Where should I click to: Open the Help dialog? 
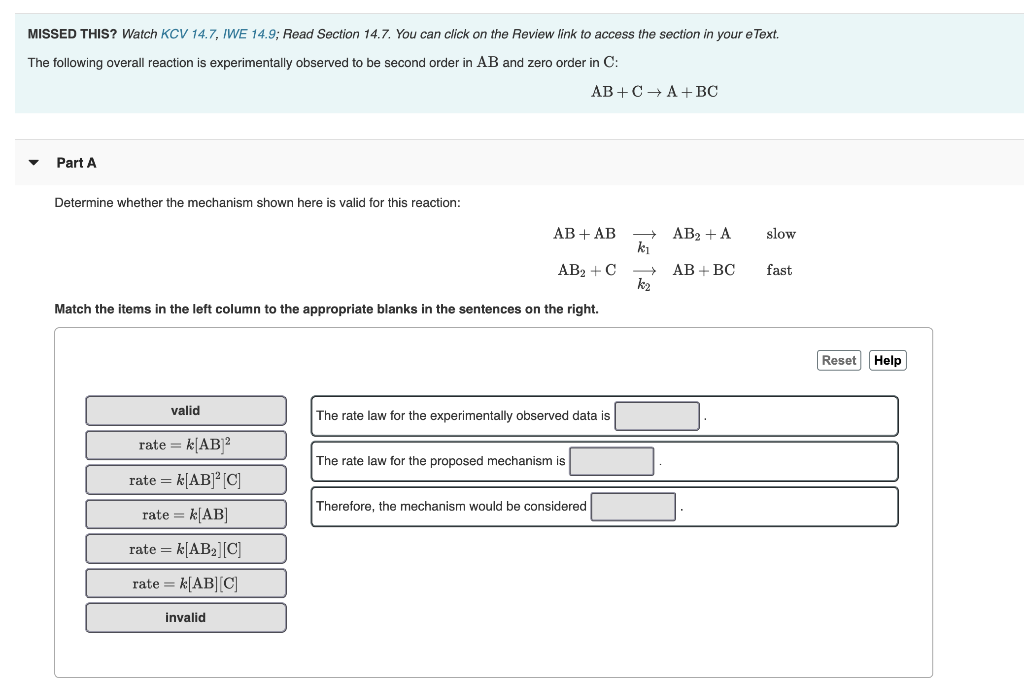click(887, 360)
